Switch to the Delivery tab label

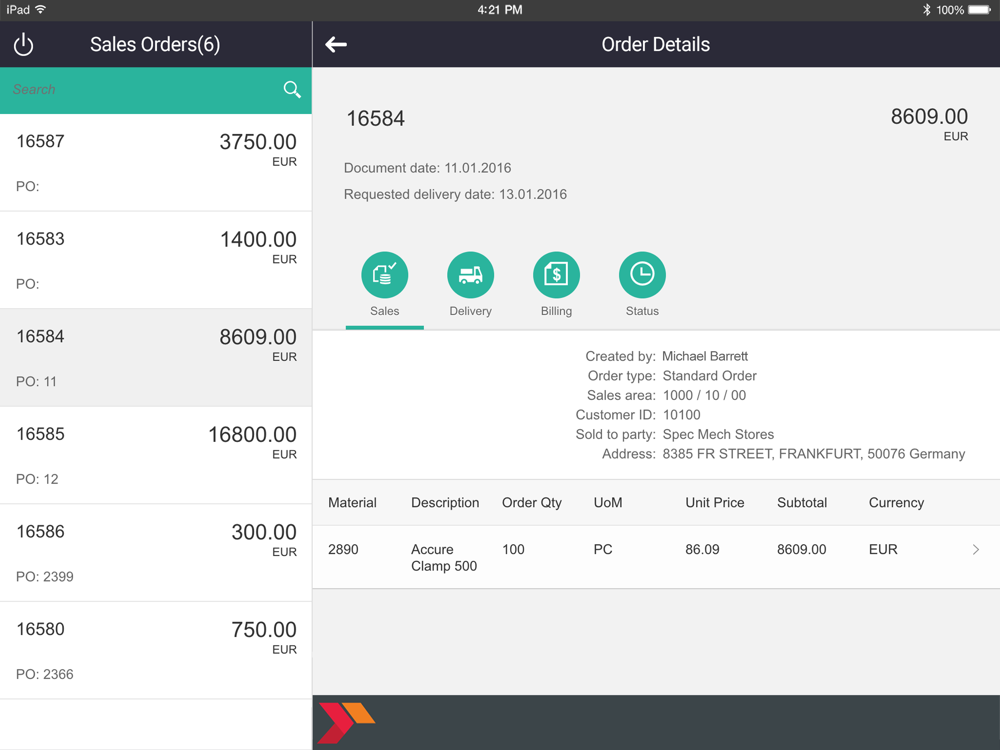click(x=471, y=311)
